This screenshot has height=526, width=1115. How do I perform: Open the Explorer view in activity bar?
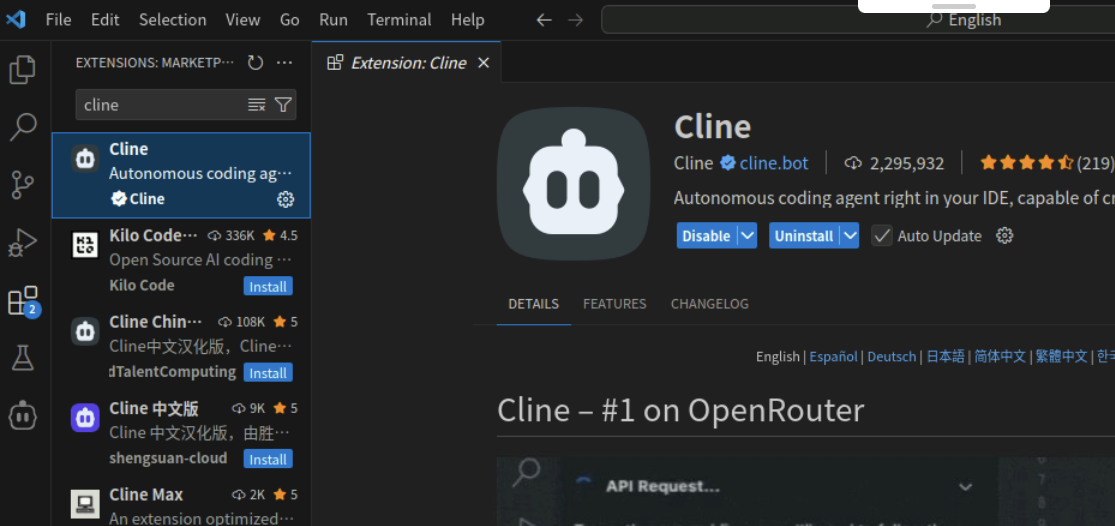click(22, 70)
